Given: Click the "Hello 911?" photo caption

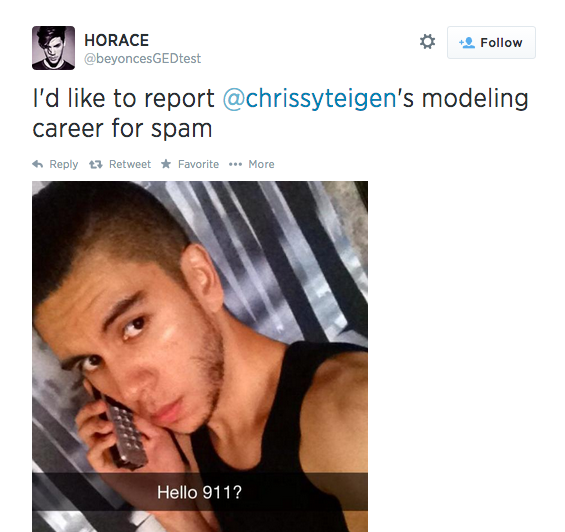Looking at the screenshot, I should point(199,492).
